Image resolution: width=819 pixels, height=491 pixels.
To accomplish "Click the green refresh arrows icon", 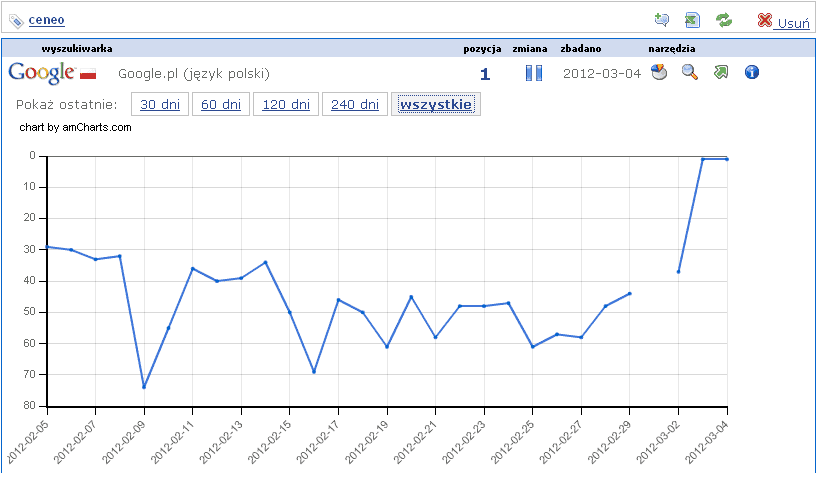I will tap(724, 20).
